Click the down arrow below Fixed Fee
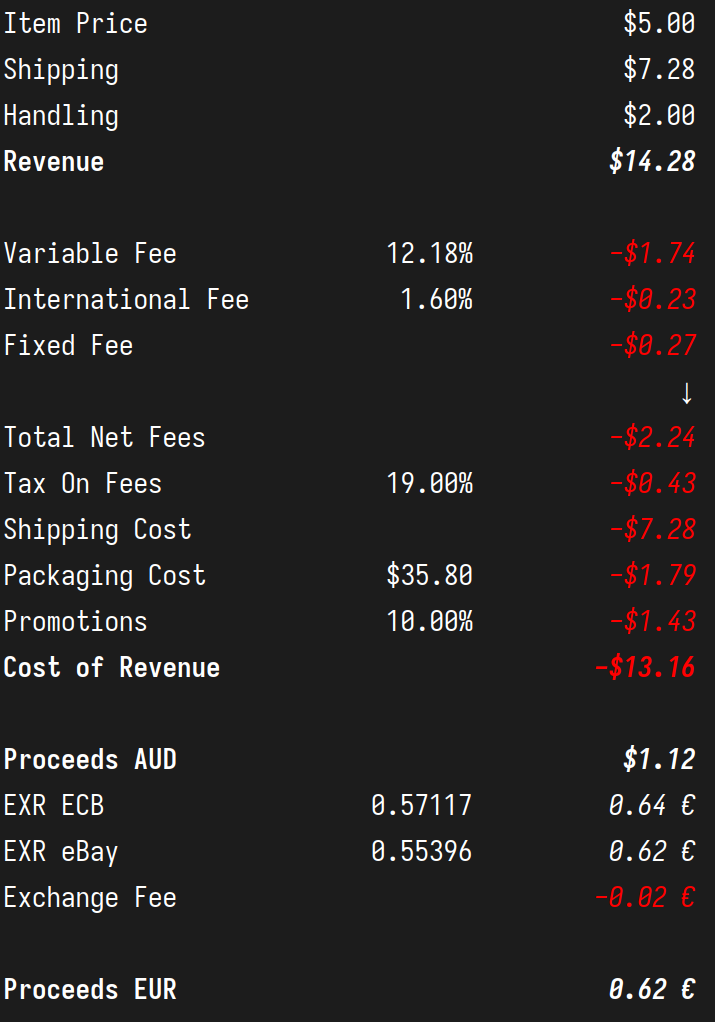This screenshot has width=715, height=1022. [x=686, y=393]
